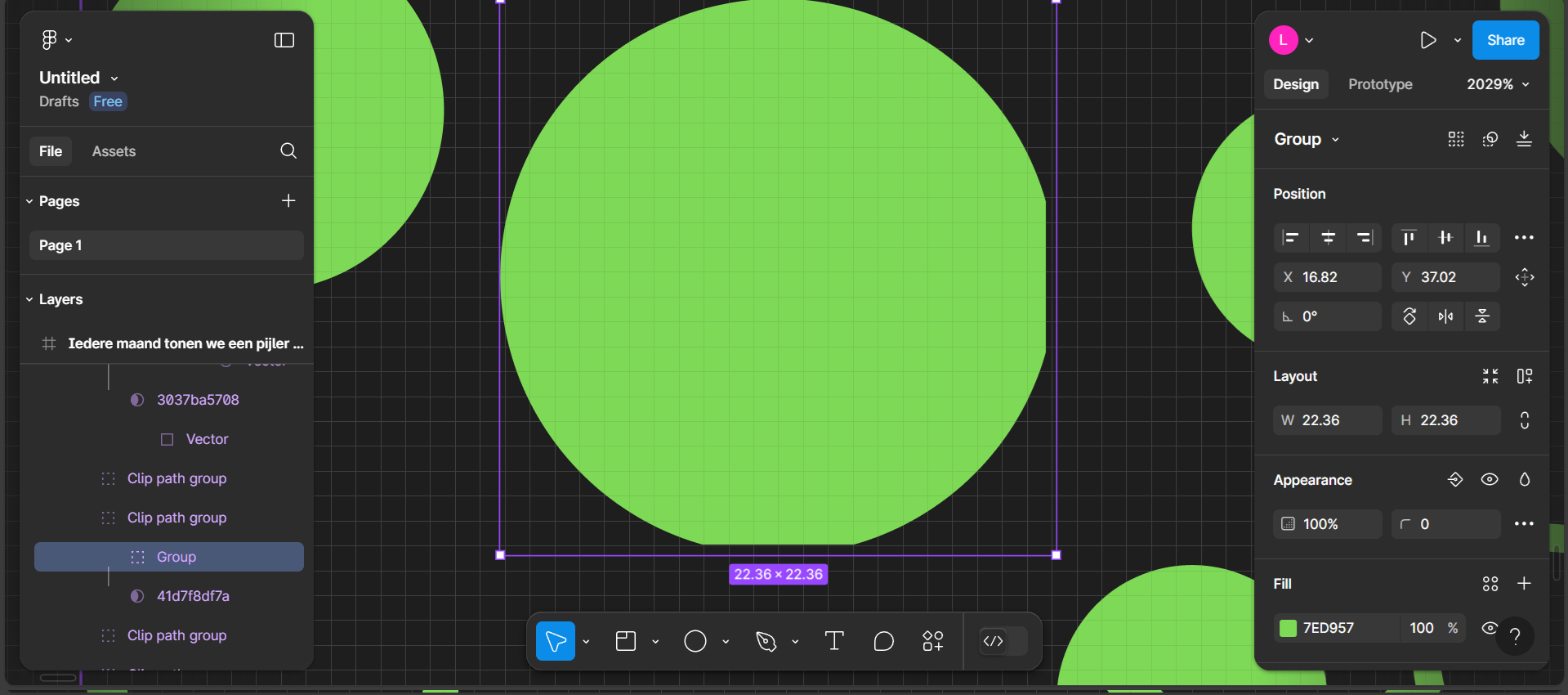The height and width of the screenshot is (695, 1568).
Task: Switch to Design tab
Action: [1296, 84]
